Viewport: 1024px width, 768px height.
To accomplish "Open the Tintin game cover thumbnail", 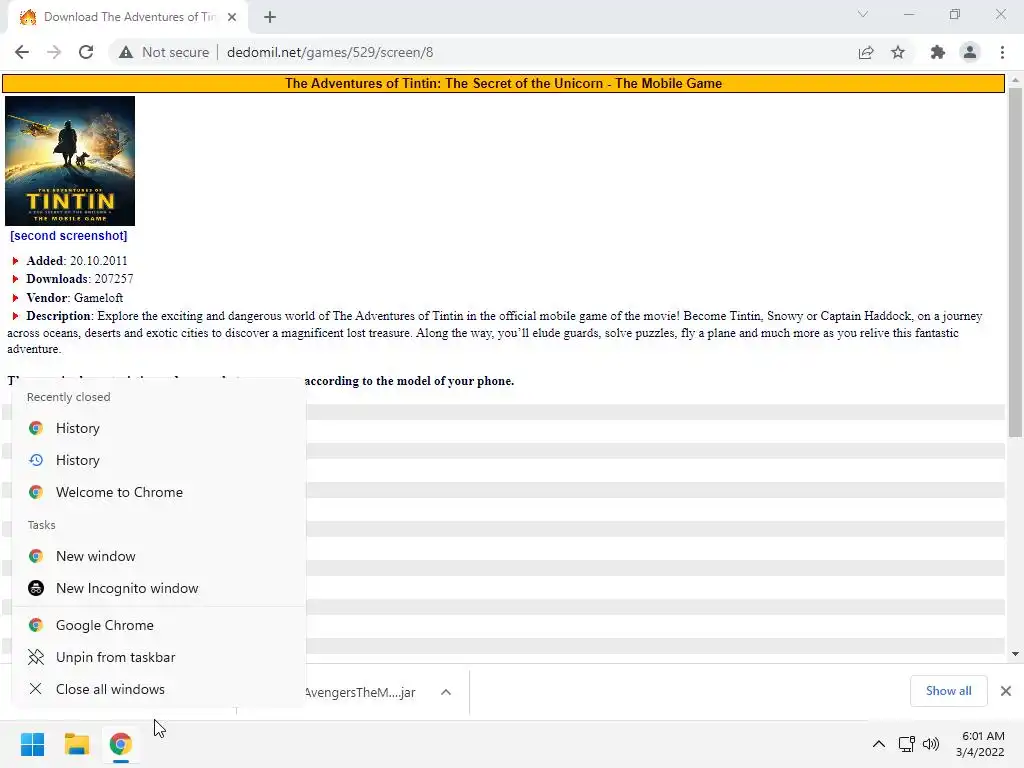I will click(70, 161).
